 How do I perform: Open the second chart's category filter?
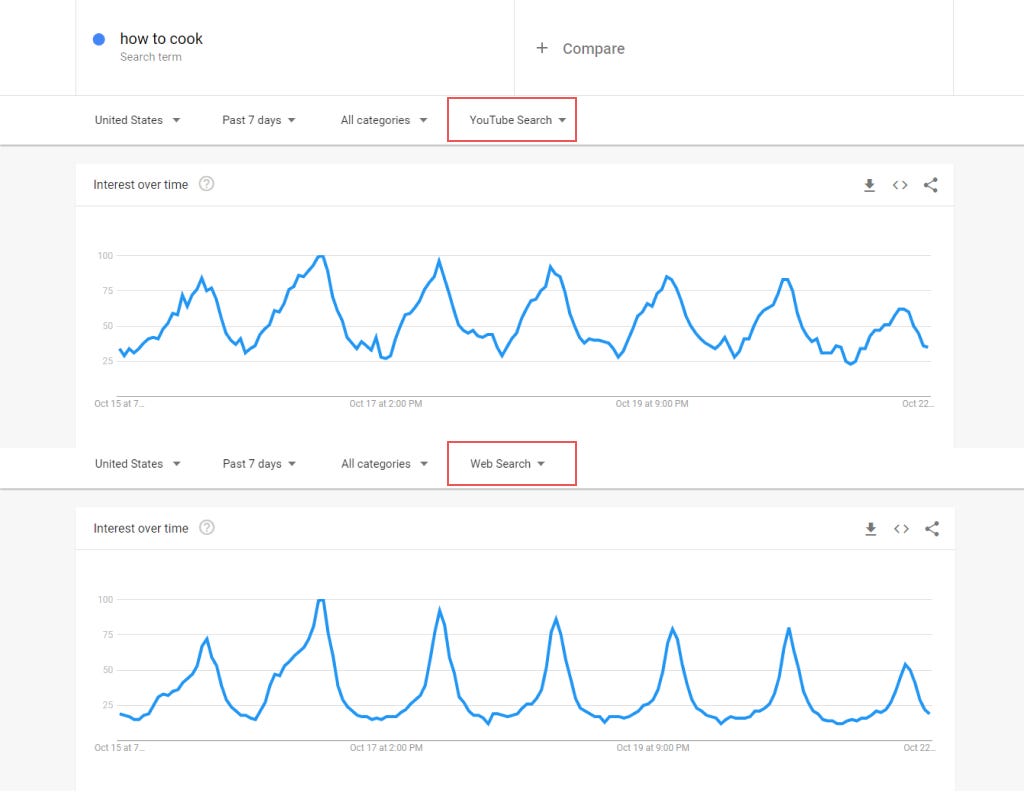coord(383,463)
